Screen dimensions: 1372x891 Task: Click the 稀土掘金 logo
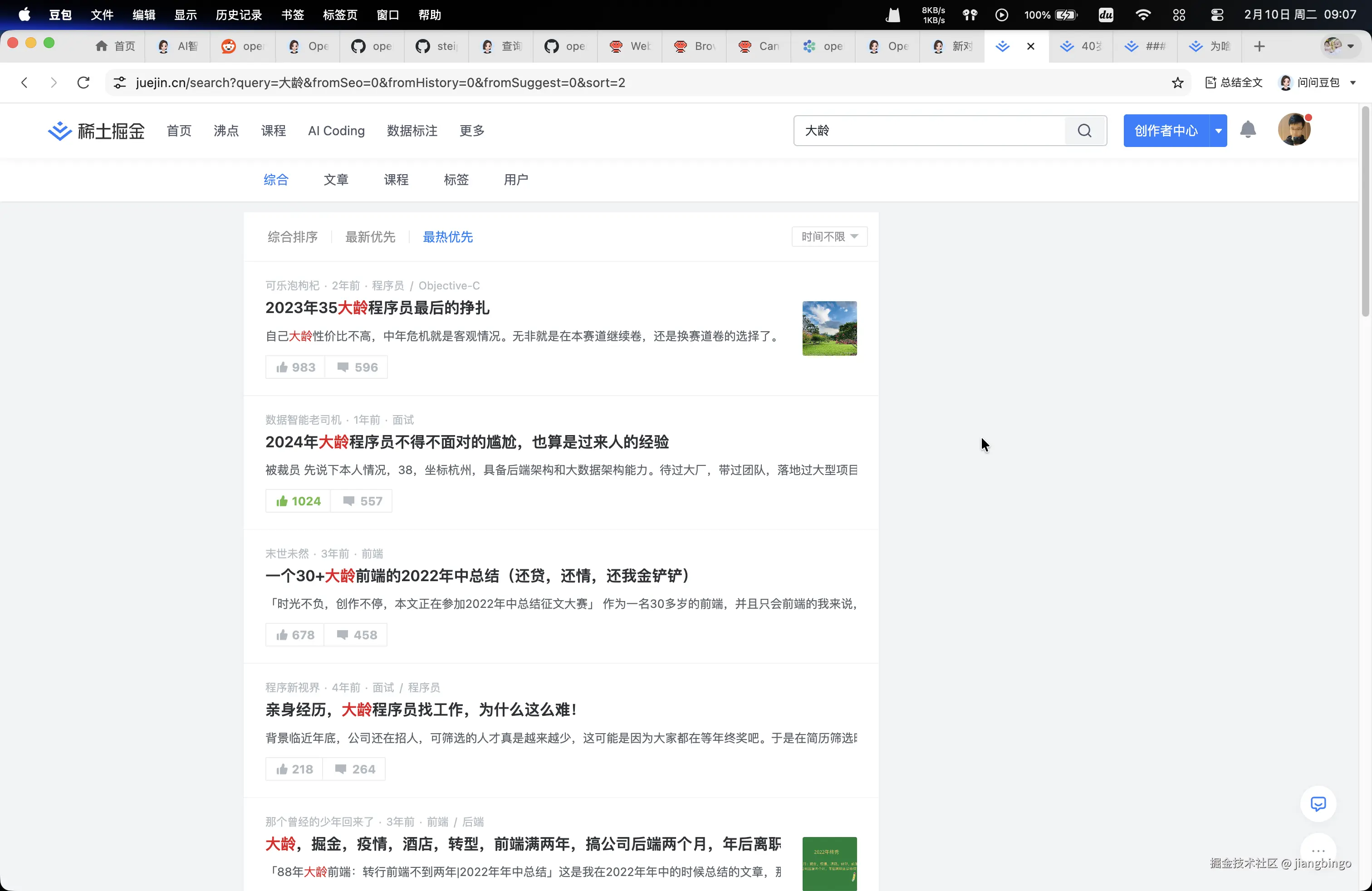pyautogui.click(x=96, y=130)
